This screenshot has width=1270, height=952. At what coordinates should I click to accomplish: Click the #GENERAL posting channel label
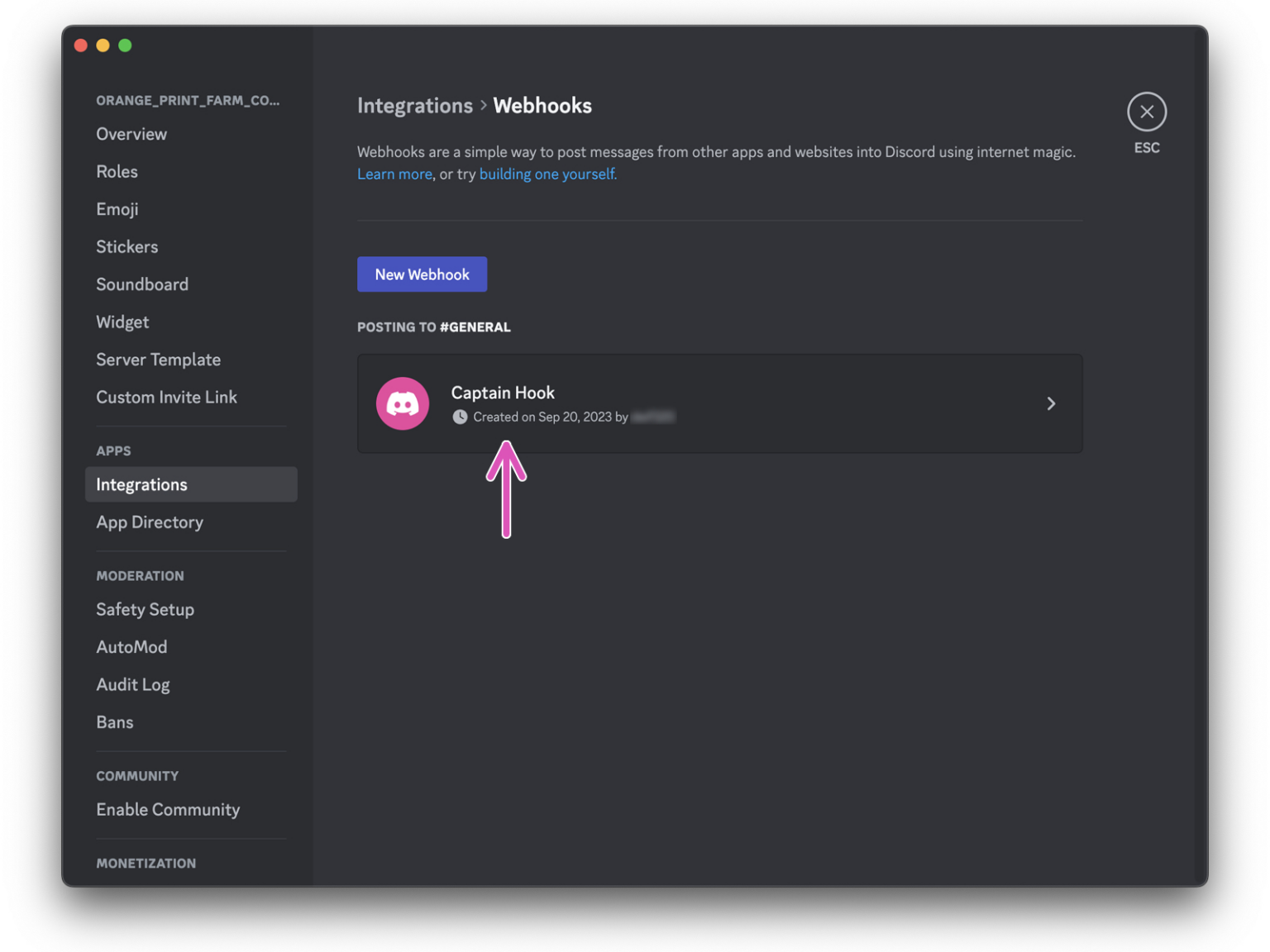point(475,326)
